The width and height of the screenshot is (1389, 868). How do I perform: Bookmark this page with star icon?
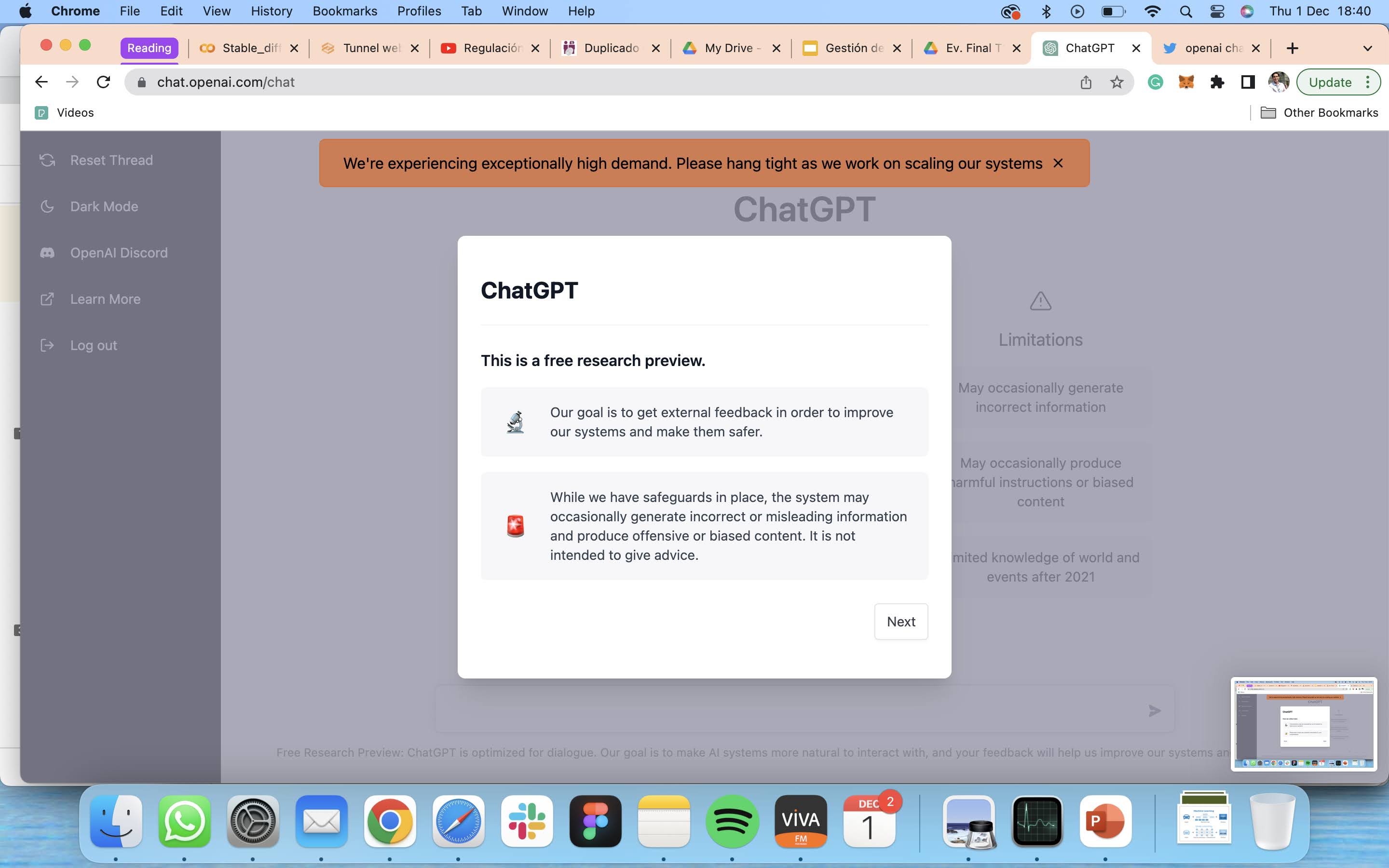pos(1117,82)
